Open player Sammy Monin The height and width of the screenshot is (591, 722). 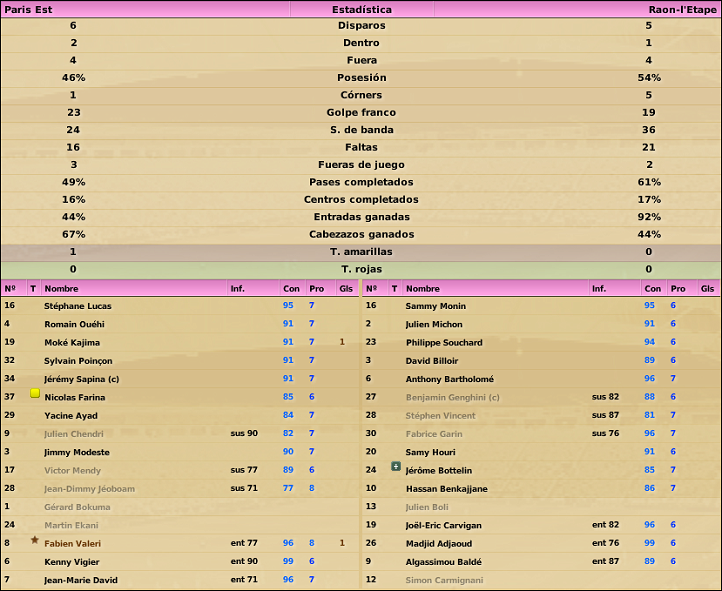(436, 306)
